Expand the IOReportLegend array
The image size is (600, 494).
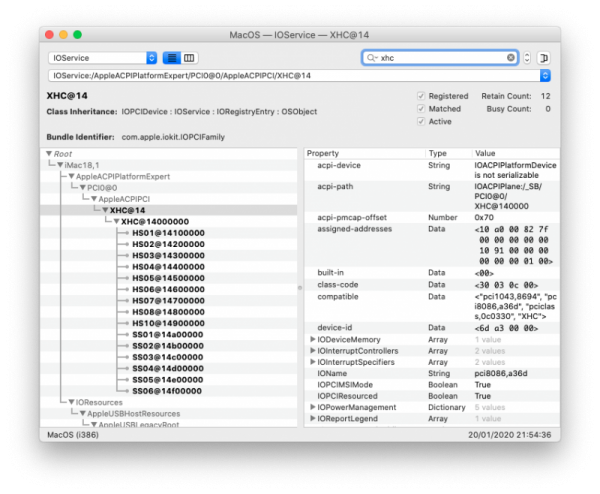click(x=312, y=419)
